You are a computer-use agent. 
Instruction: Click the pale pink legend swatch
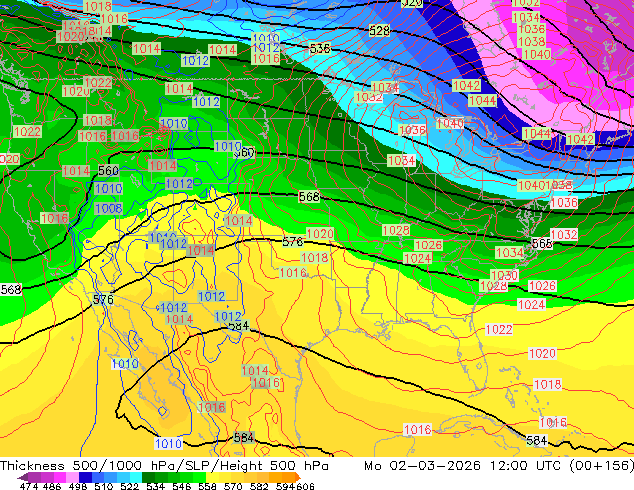tap(72, 477)
